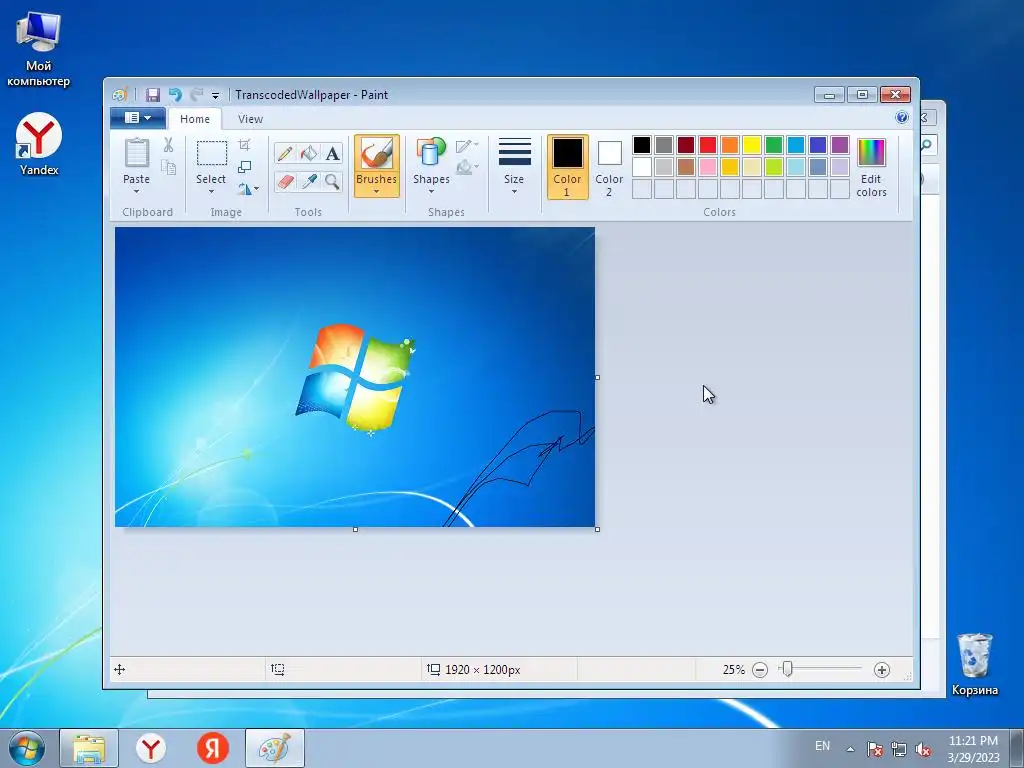Click the Undo arrow in title bar

point(175,95)
